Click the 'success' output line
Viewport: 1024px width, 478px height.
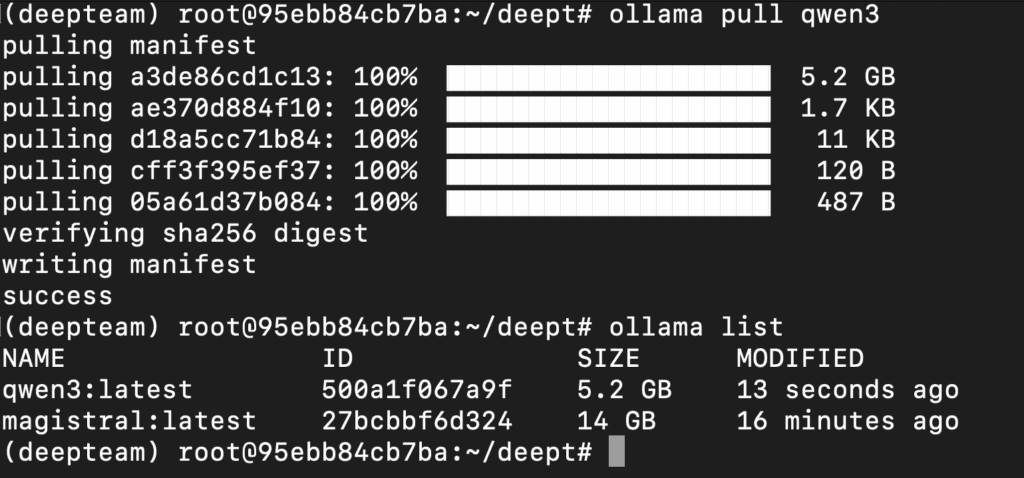tap(57, 296)
